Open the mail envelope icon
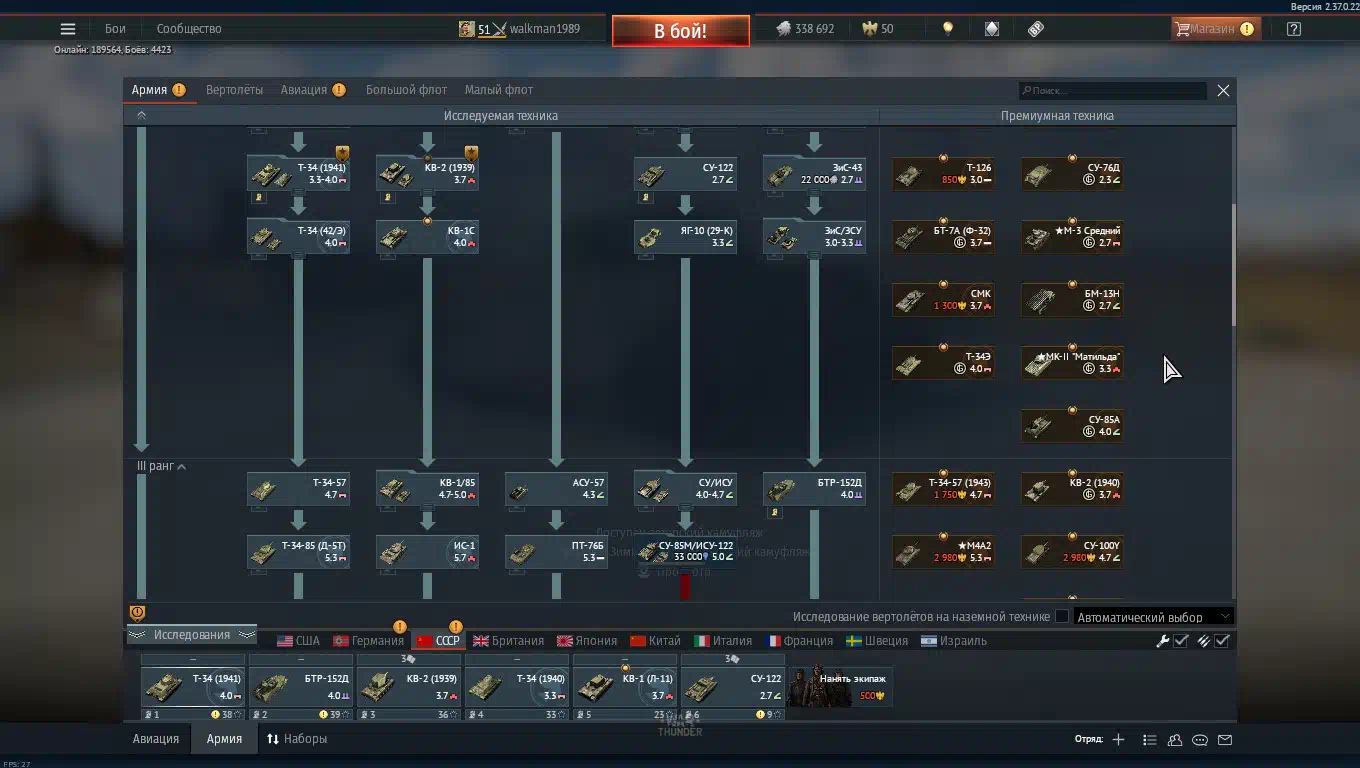Screen dimensions: 1360x768 pos(1225,740)
